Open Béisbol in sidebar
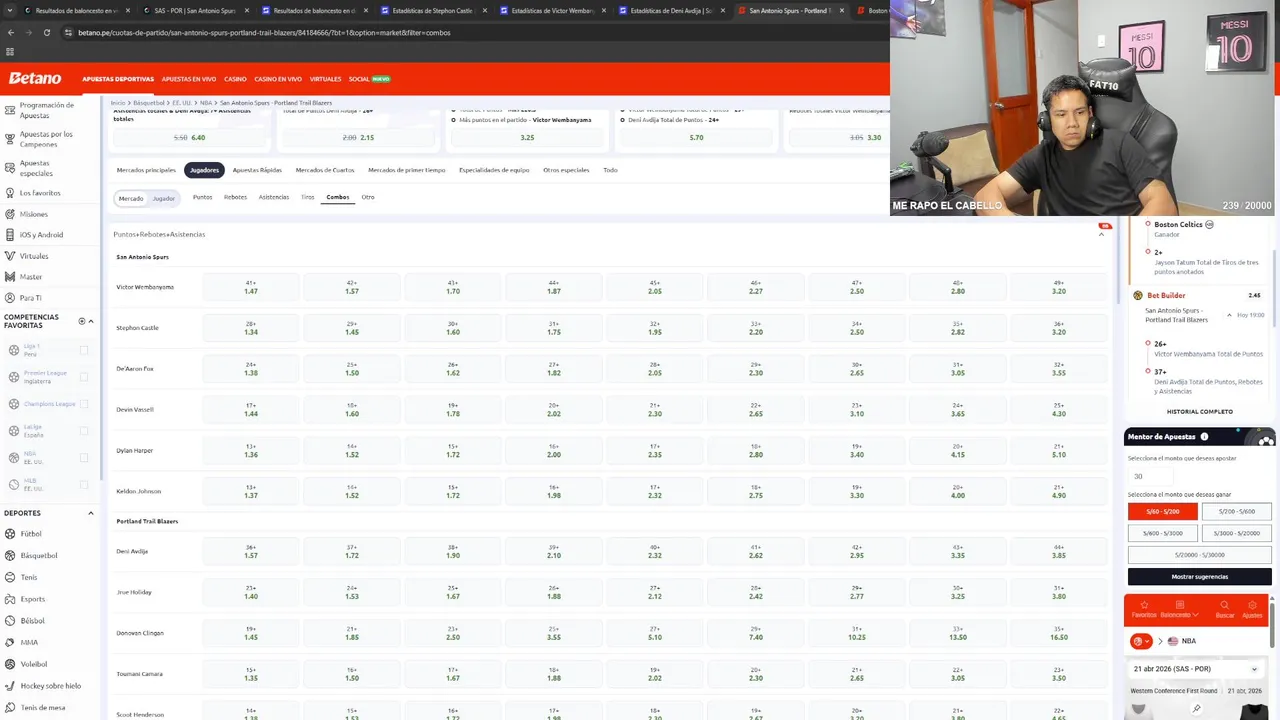Image resolution: width=1280 pixels, height=720 pixels. [x=32, y=621]
